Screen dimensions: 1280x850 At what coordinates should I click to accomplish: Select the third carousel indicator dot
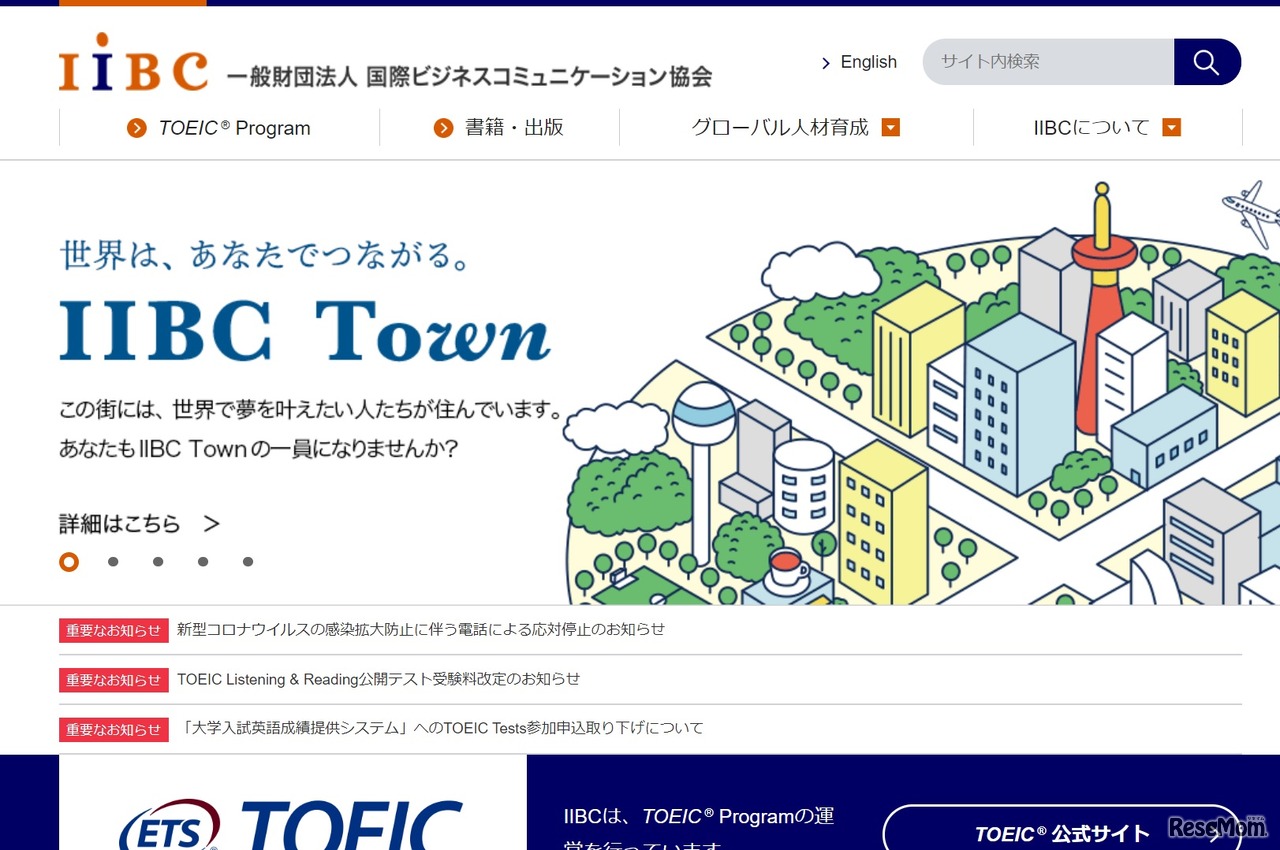tap(158, 562)
